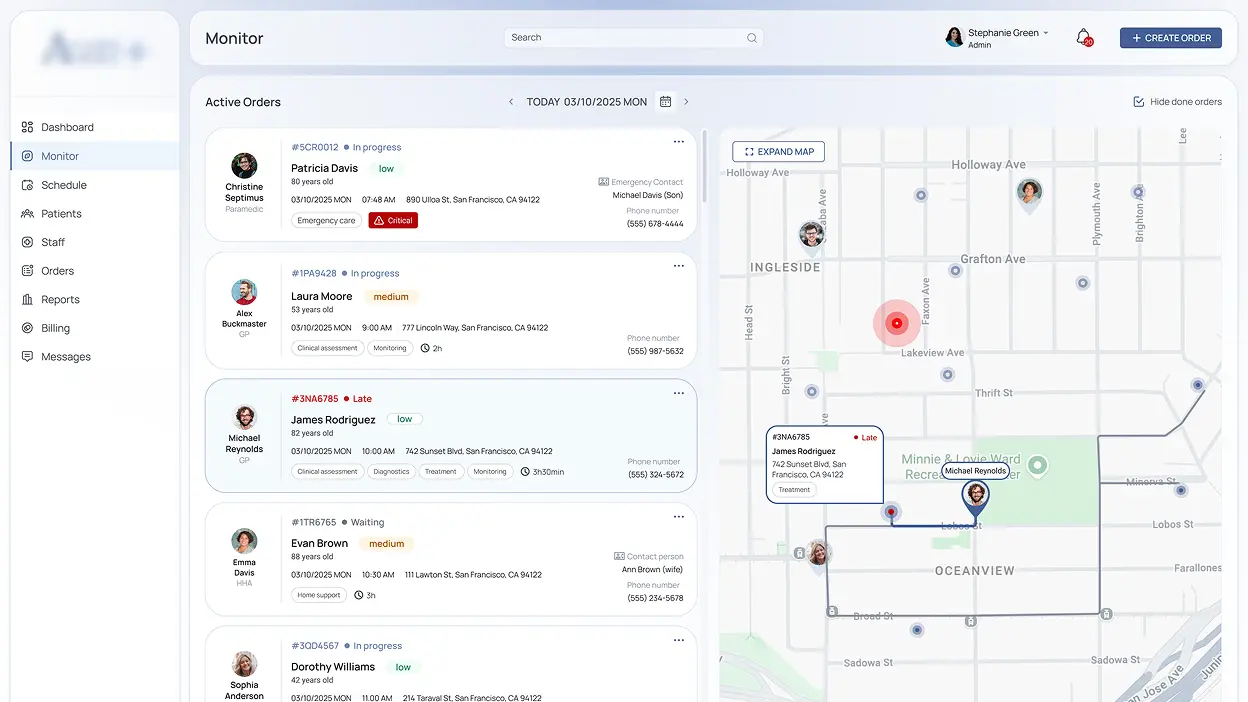Open more options for order #5CR0012
The image size is (1248, 702).
(678, 142)
